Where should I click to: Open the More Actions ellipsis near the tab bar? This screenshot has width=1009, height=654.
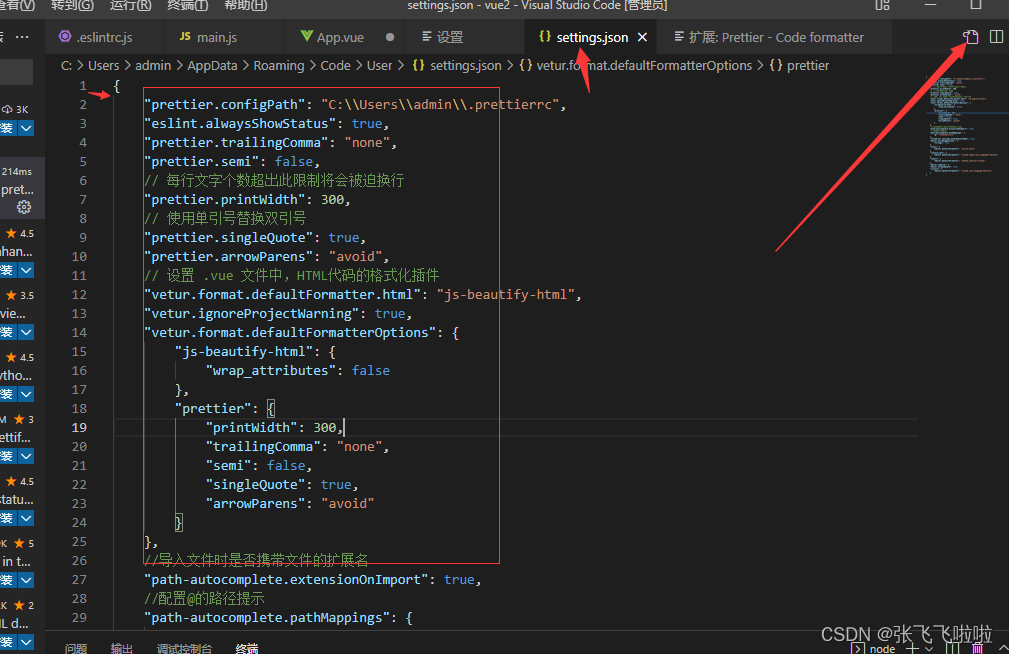click(x=22, y=35)
